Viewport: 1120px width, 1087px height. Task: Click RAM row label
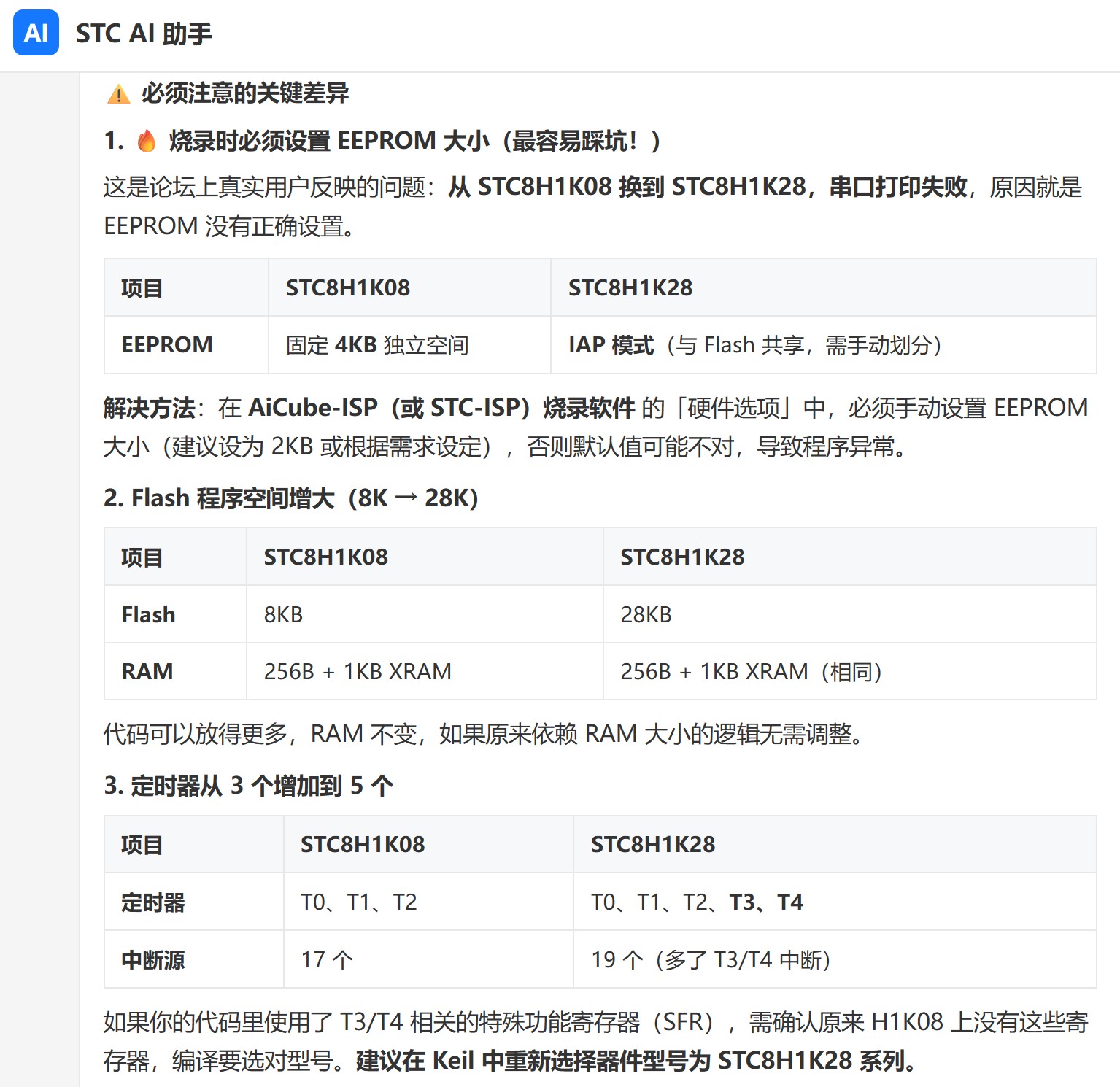pyautogui.click(x=147, y=671)
